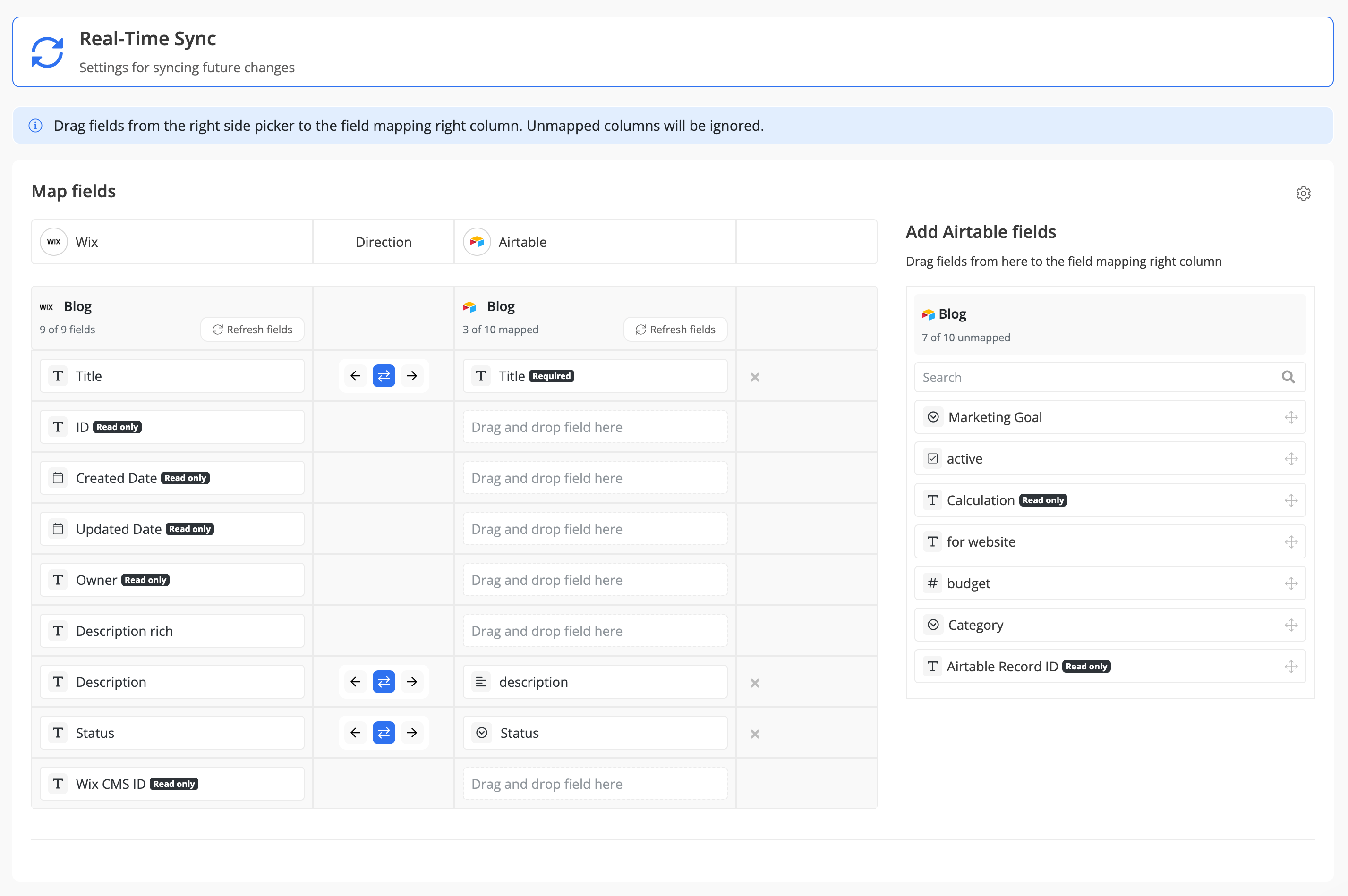The height and width of the screenshot is (896, 1348).
Task: Click the mapped description long-text icon
Action: coord(481,682)
